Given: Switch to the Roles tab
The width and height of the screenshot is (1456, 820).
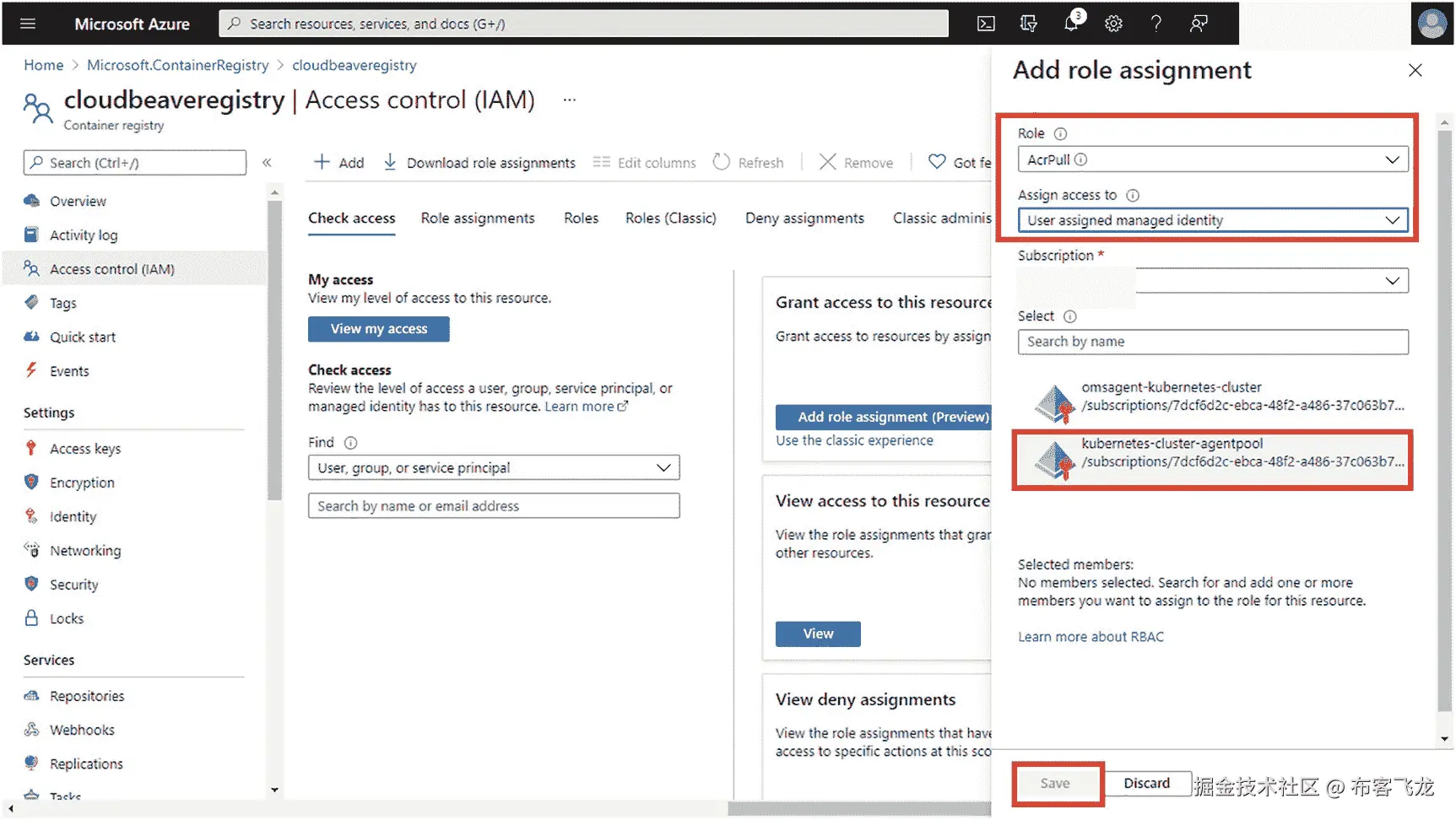Looking at the screenshot, I should click(581, 218).
